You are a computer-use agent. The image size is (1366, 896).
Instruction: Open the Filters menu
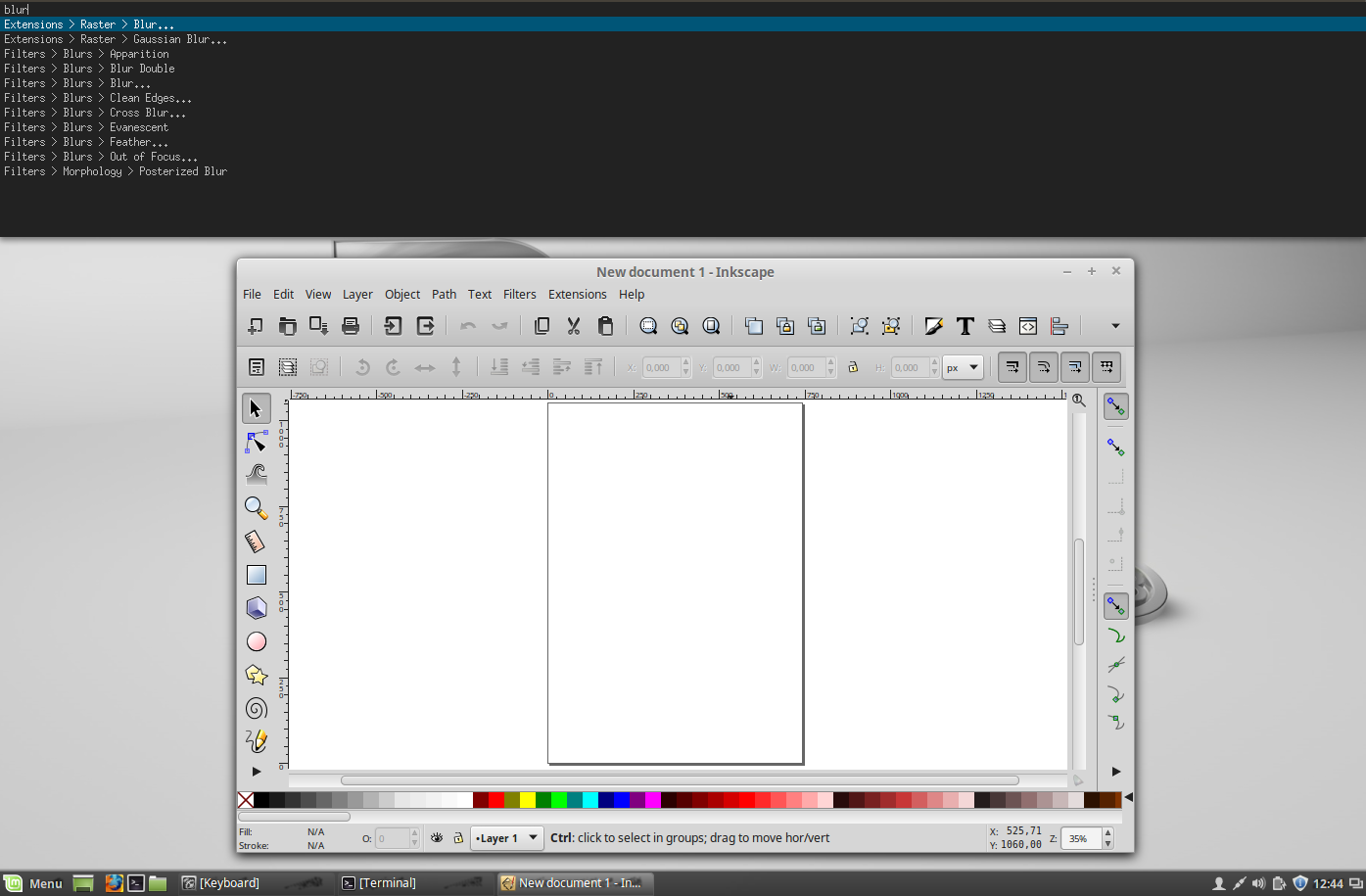pyautogui.click(x=519, y=294)
